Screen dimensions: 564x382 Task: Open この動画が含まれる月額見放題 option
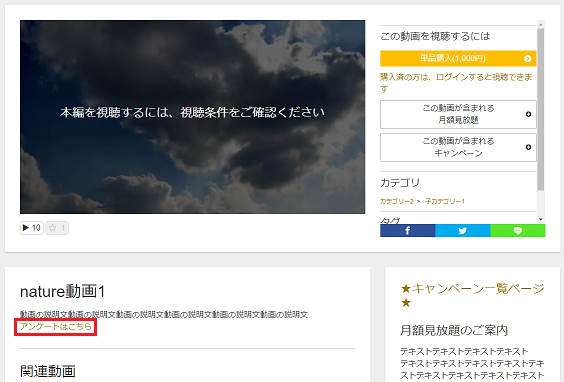click(x=458, y=114)
